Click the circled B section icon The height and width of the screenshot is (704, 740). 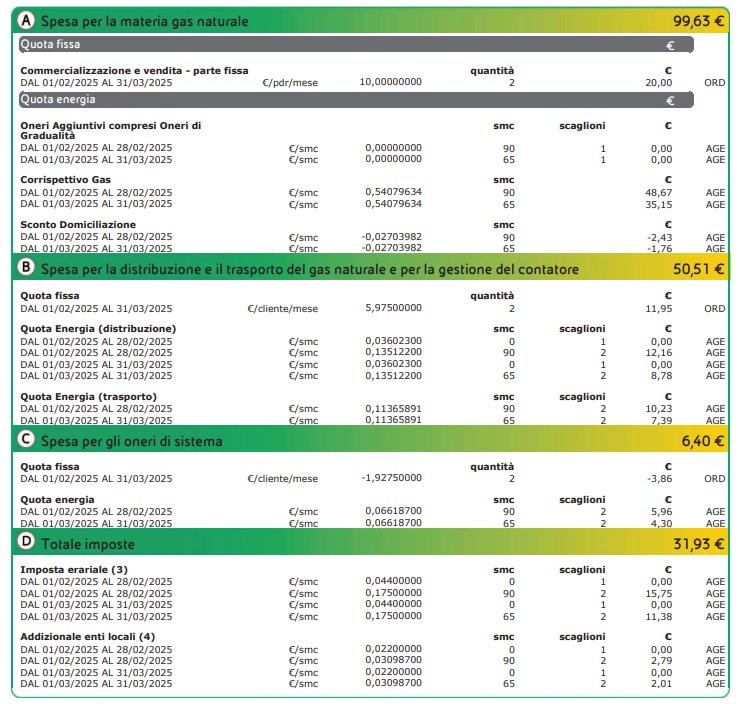[26, 267]
